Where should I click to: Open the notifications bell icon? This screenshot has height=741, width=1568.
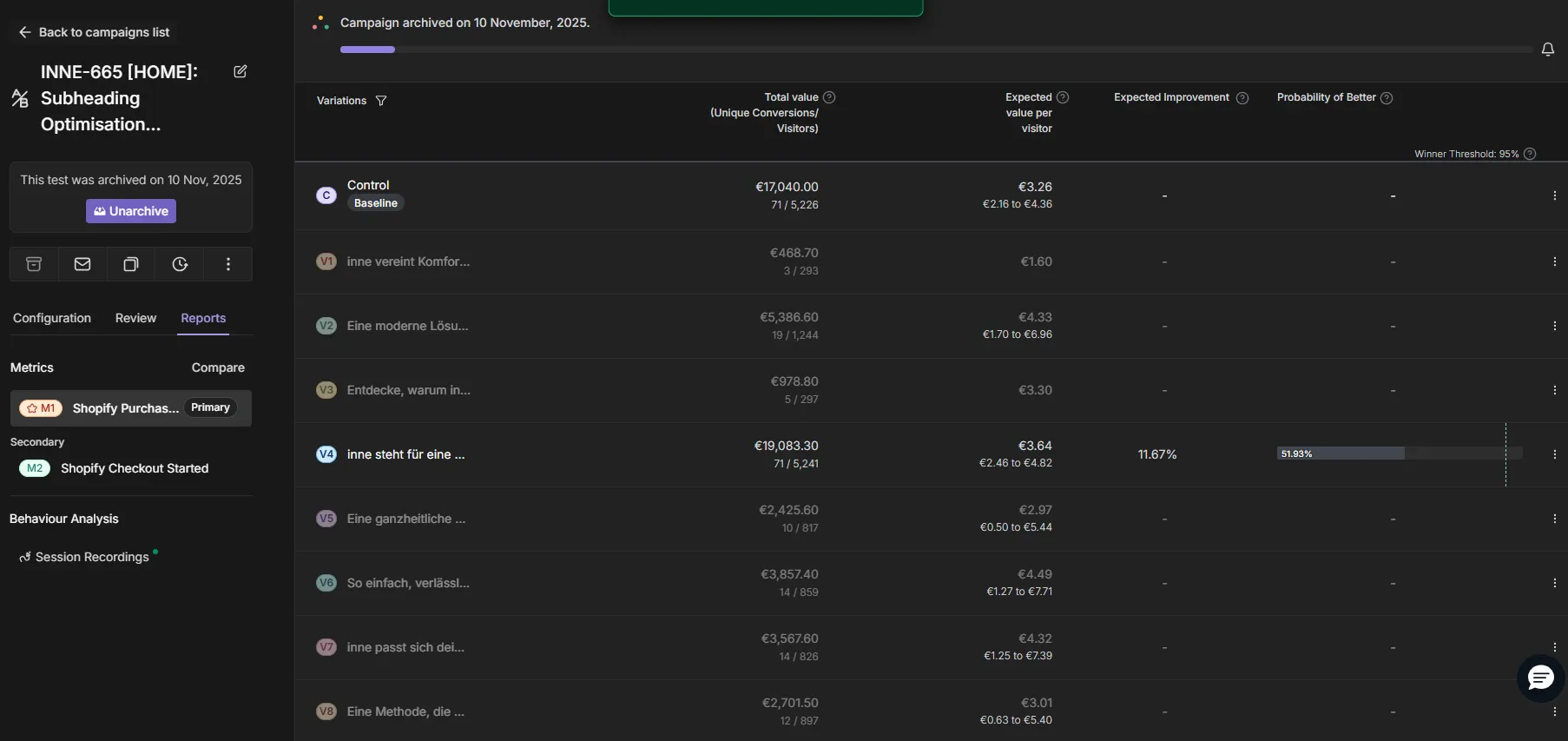pos(1547,50)
